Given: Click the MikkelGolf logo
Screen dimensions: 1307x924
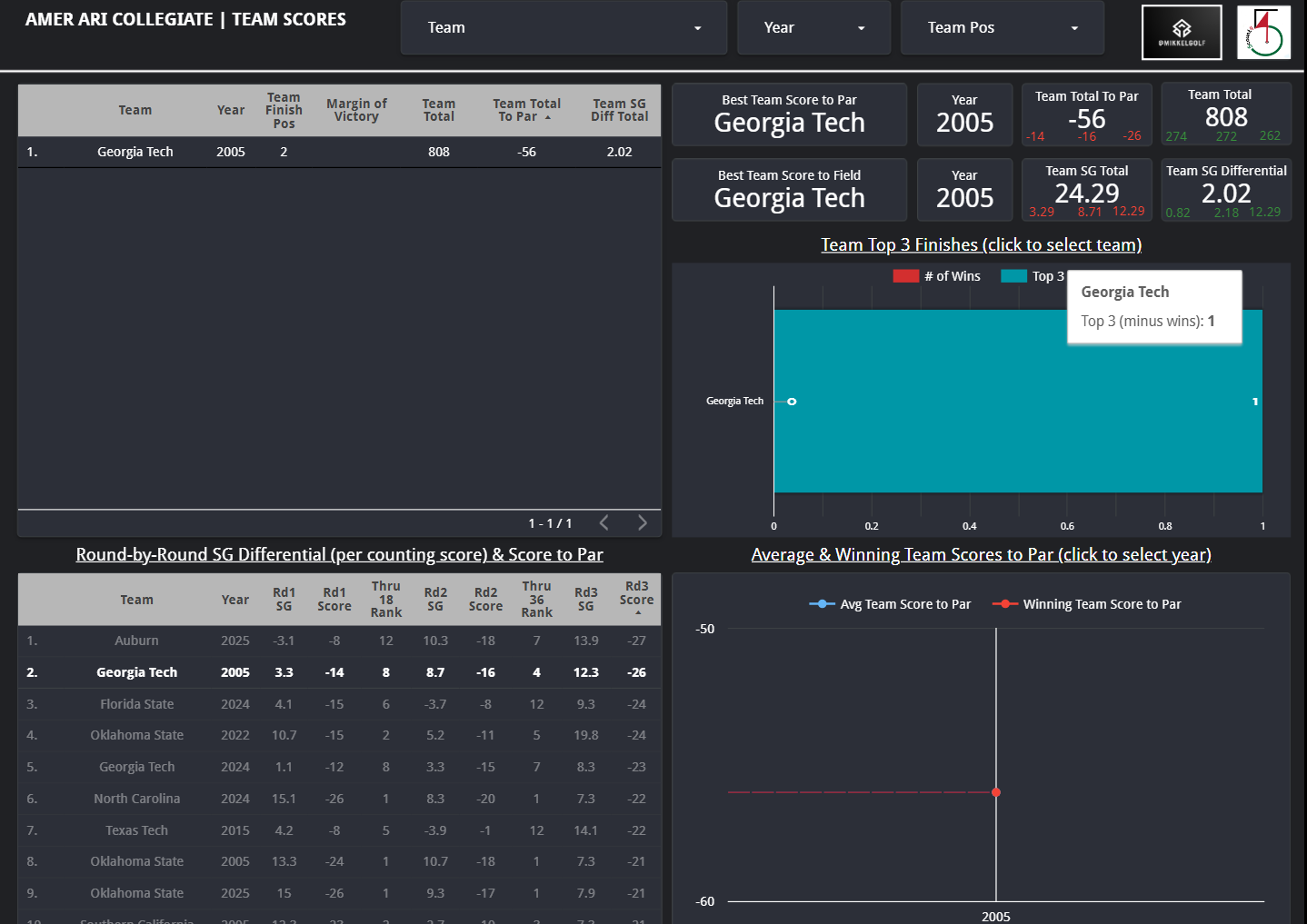Looking at the screenshot, I should 1182,33.
